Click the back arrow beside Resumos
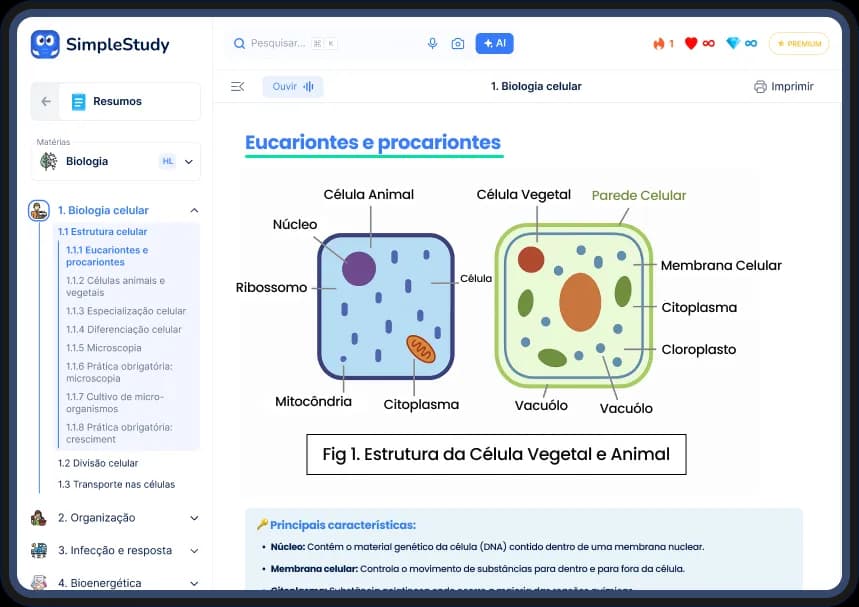The image size is (859, 607). (46, 101)
